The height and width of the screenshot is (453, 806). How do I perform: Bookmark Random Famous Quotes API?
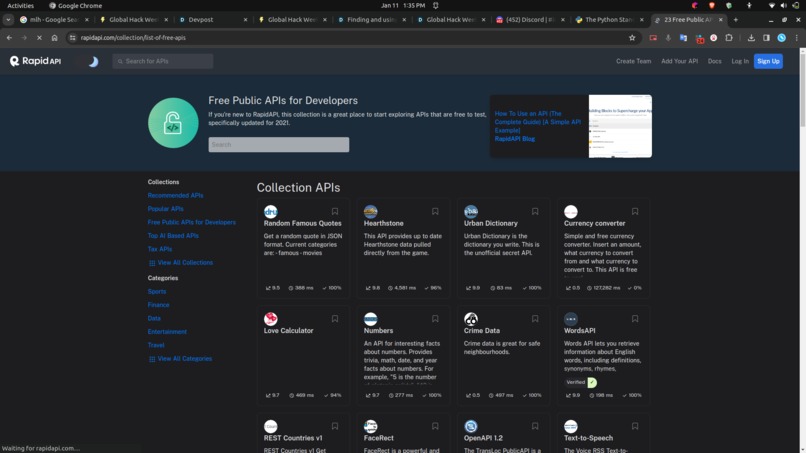pos(335,211)
